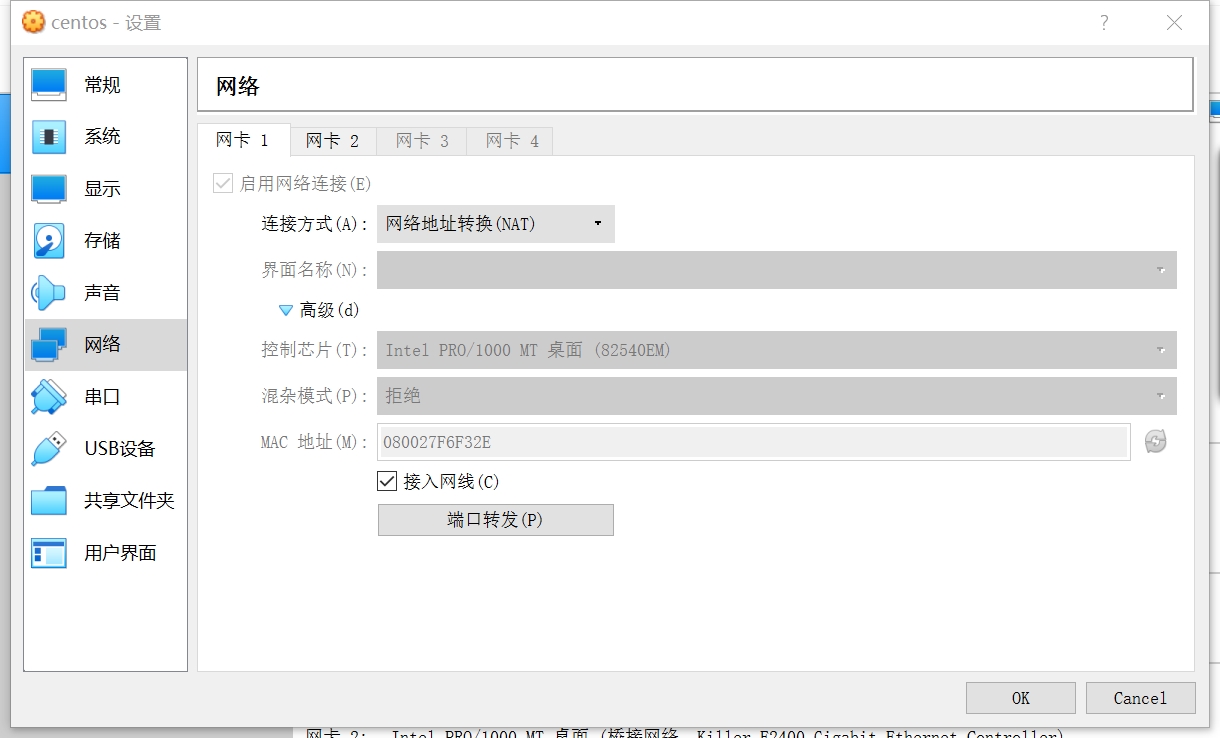Switch to the 网卡 2 tab
This screenshot has width=1220, height=738.
point(333,141)
